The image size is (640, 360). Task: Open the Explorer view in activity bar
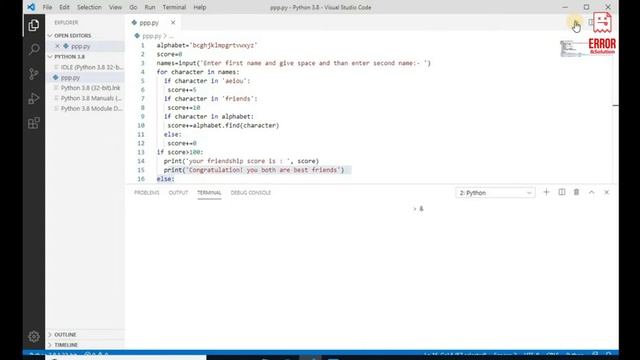[x=34, y=25]
